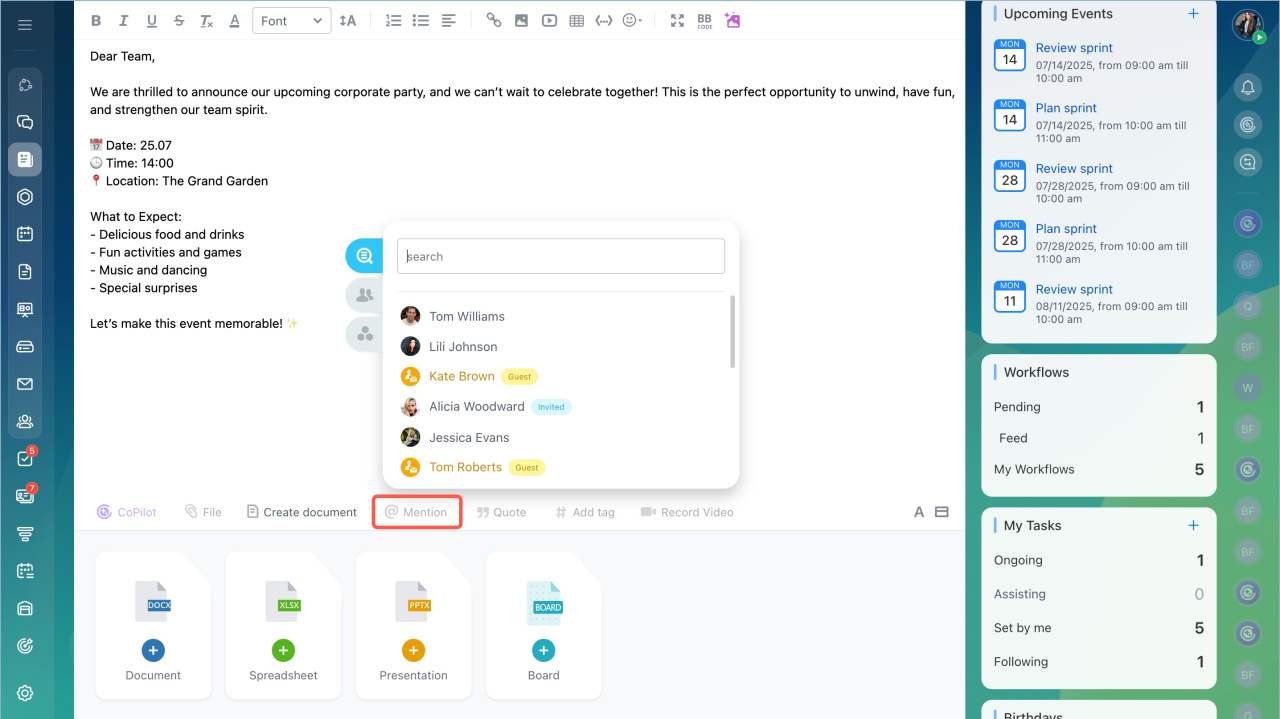Apply strikethrough formatting

point(179,21)
